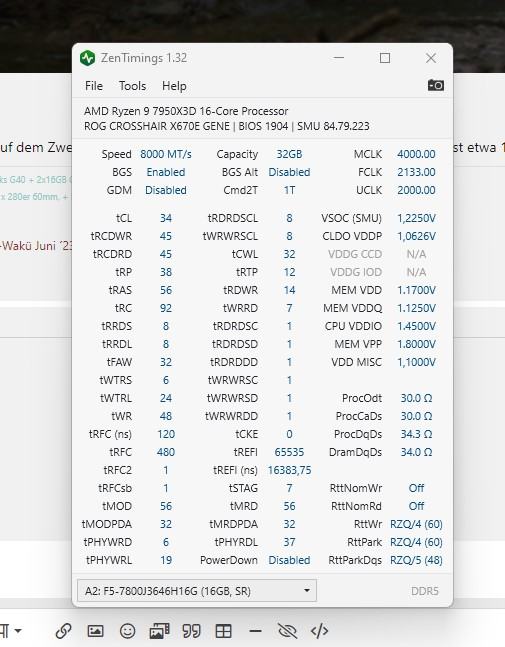Click the PowerDown Disabled value
This screenshot has height=647, width=505.
(289, 560)
